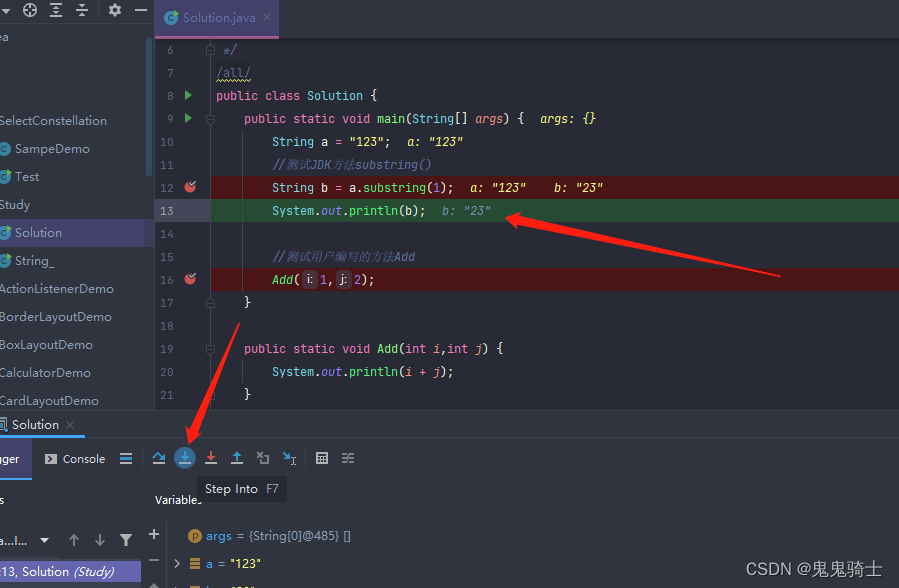The width and height of the screenshot is (899, 588).
Task: Collapse the main method fold marker on line 9
Action: pos(210,119)
